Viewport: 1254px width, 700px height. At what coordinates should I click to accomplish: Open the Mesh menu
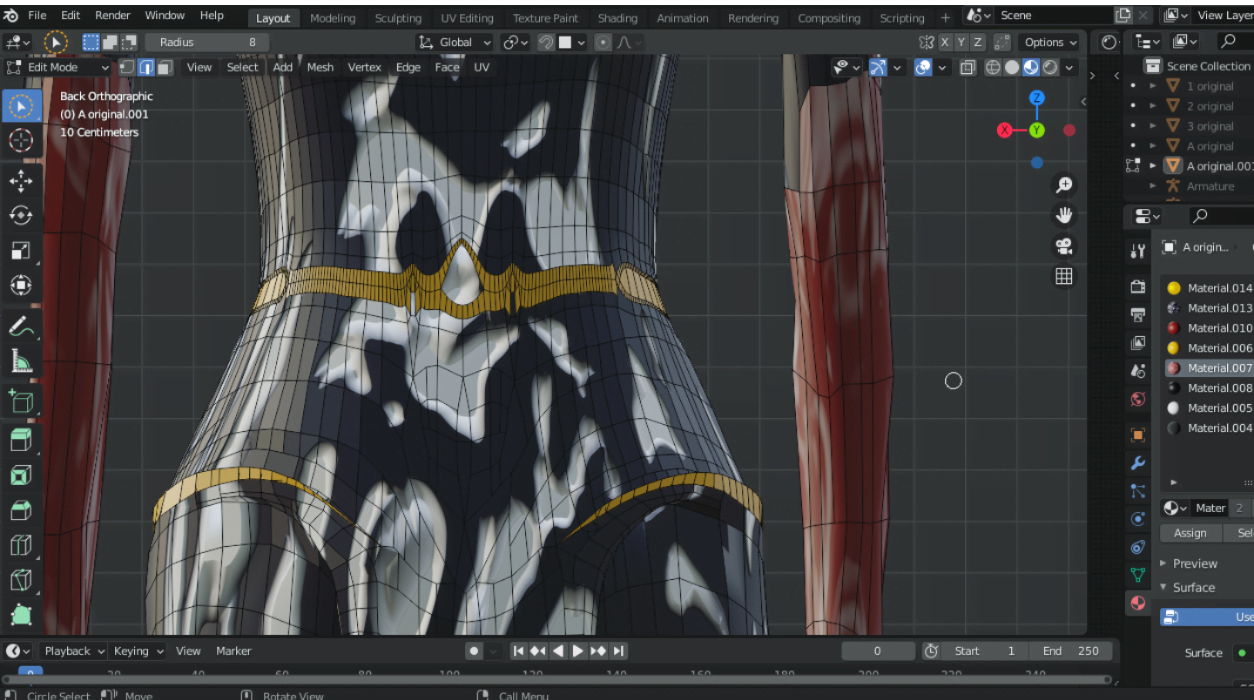(x=320, y=67)
